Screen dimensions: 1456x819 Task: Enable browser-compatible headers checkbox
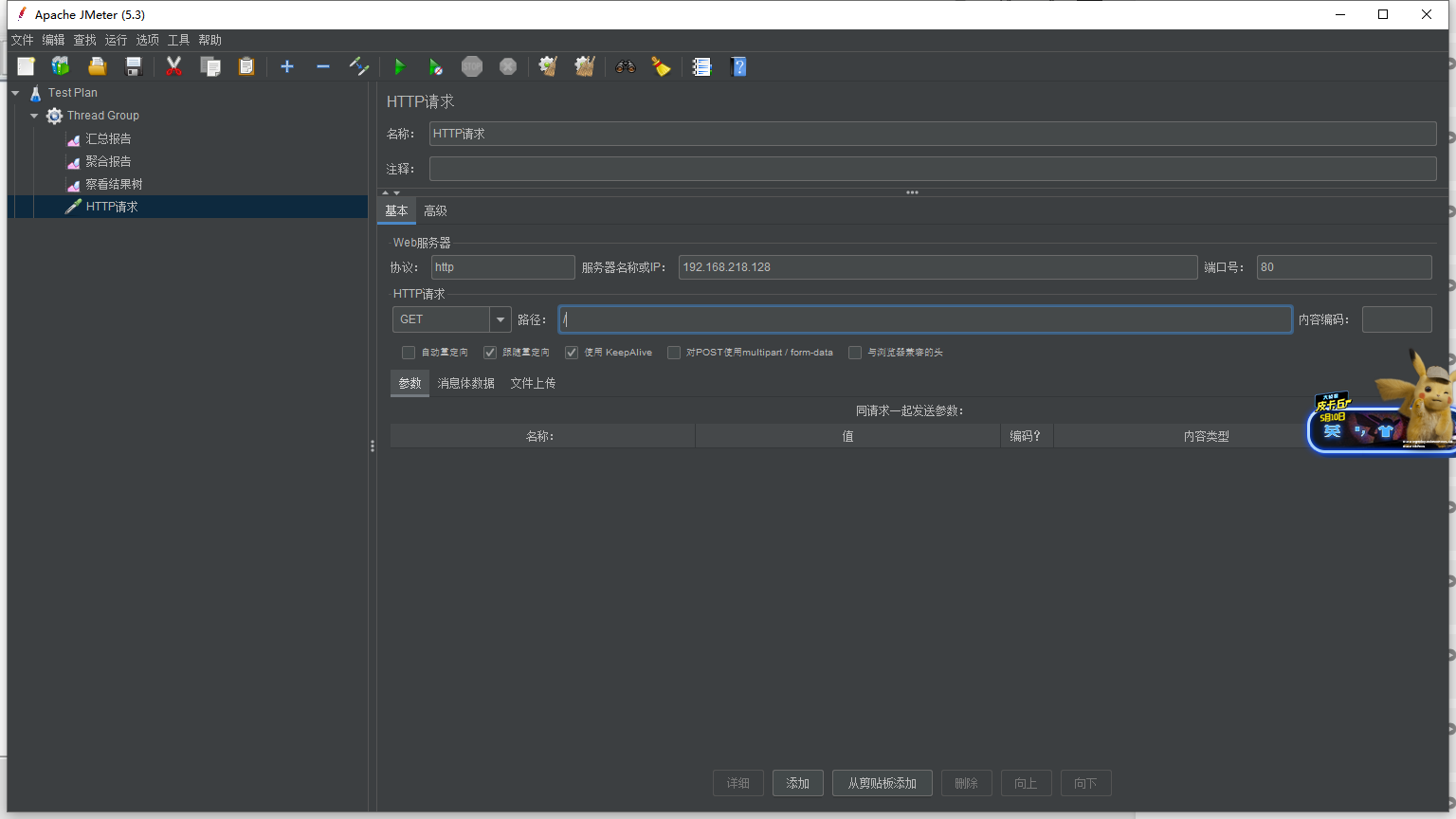(855, 353)
